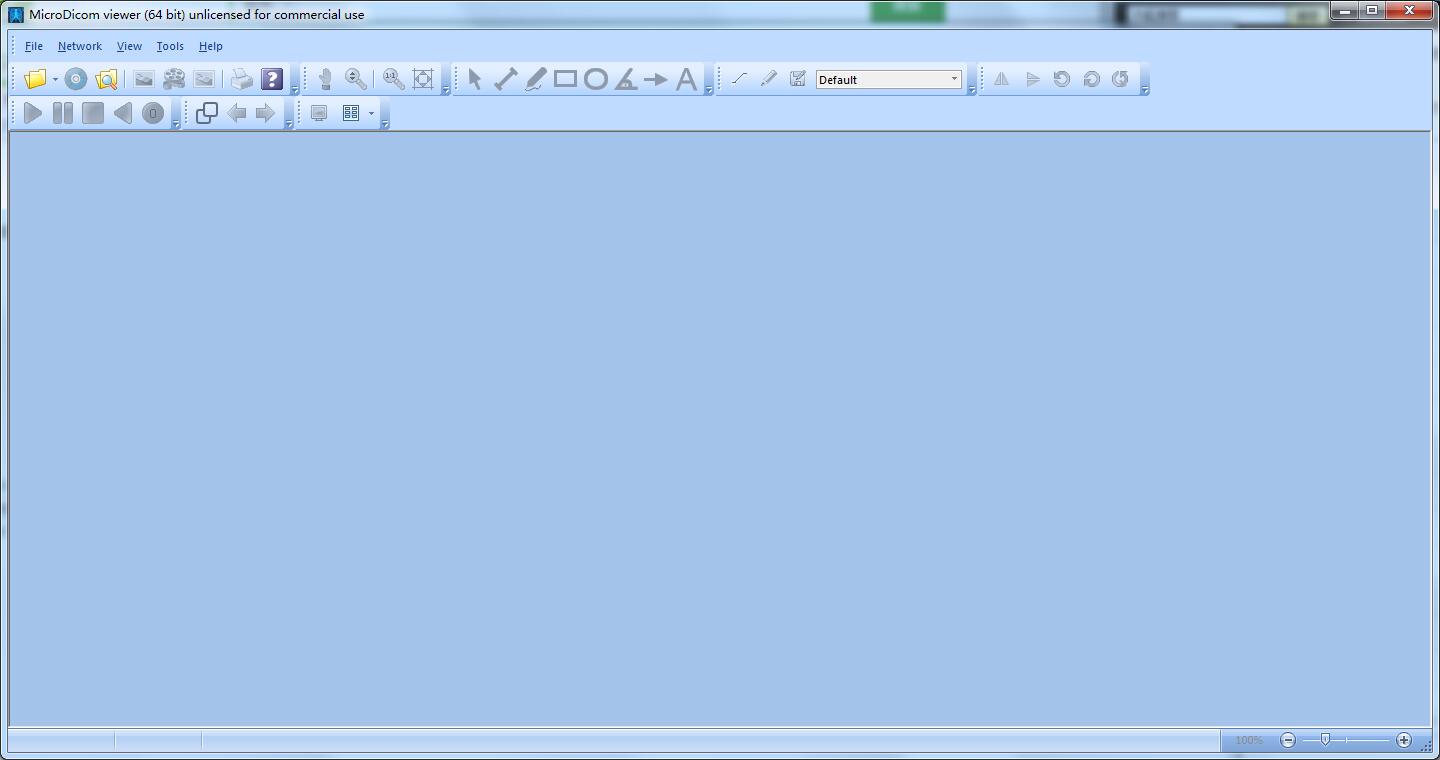This screenshot has width=1440, height=760.
Task: Open the Network menu
Action: click(80, 46)
